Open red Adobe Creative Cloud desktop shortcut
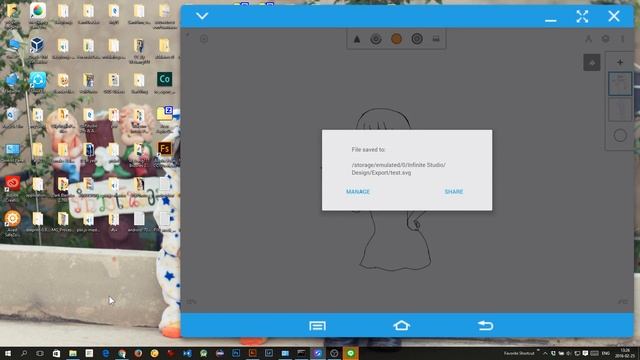640x360 pixels. pos(12,183)
